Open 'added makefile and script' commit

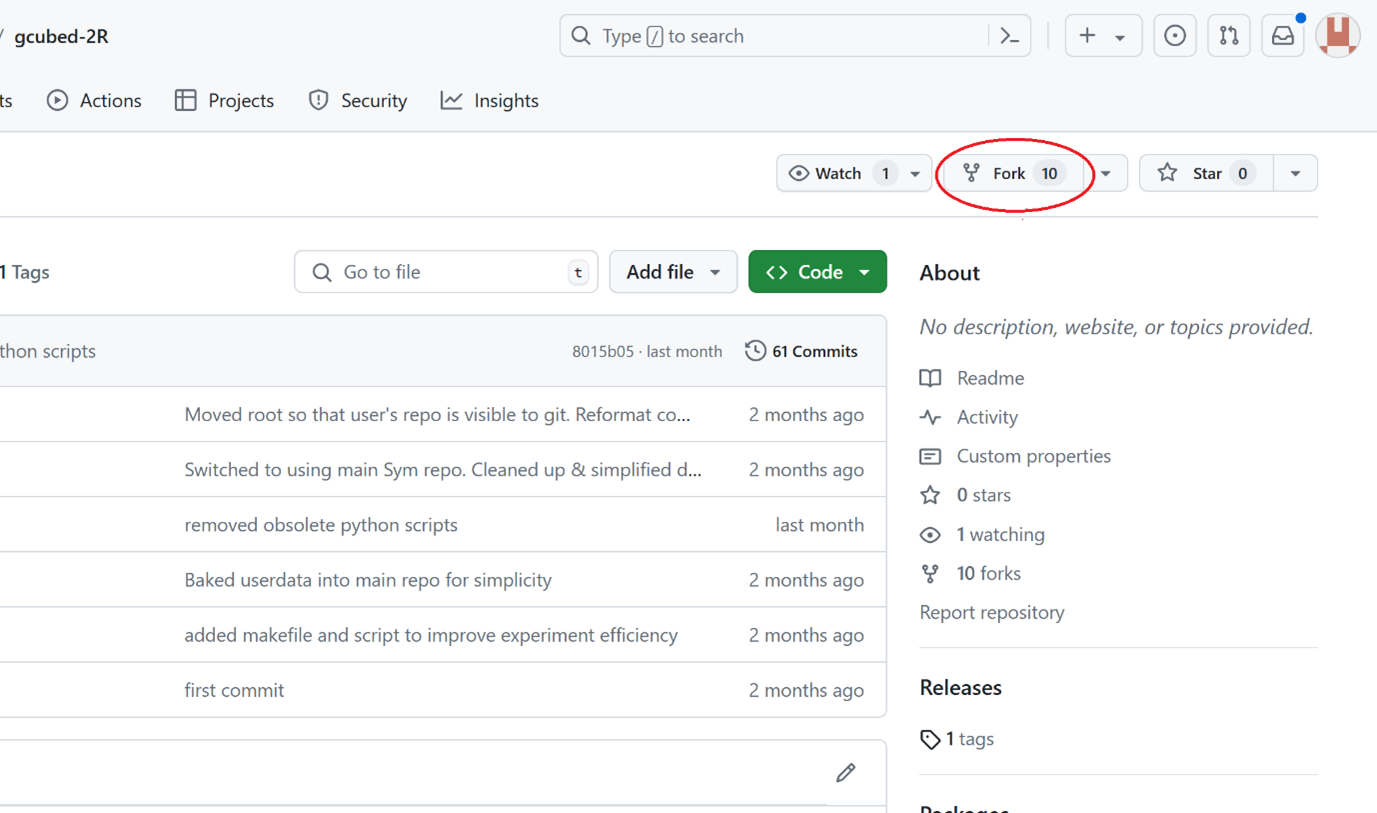pyautogui.click(x=431, y=635)
